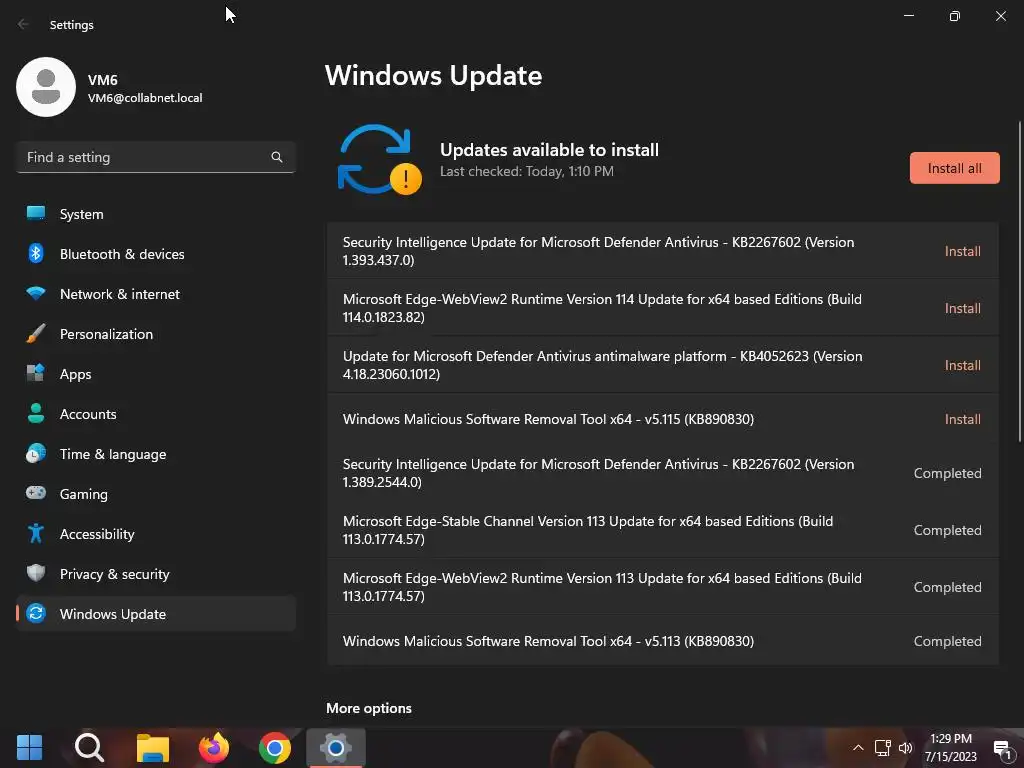Select Windows Update in the sidebar
The width and height of the screenshot is (1024, 768).
coord(155,613)
